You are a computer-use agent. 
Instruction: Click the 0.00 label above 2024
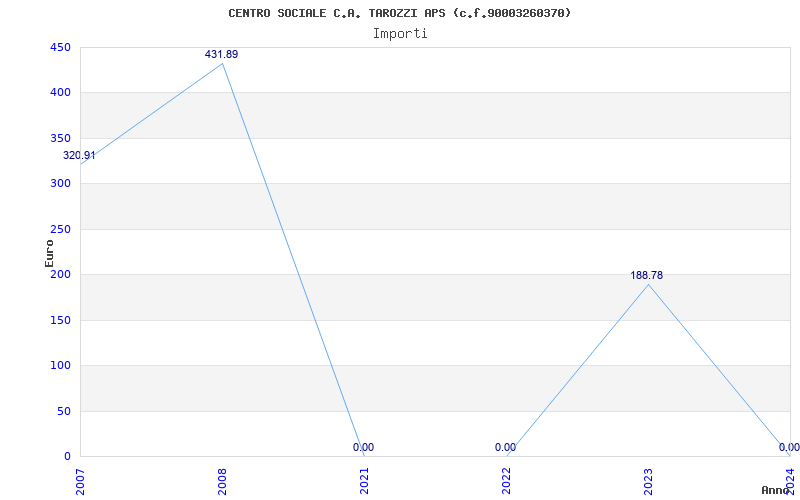tap(789, 447)
